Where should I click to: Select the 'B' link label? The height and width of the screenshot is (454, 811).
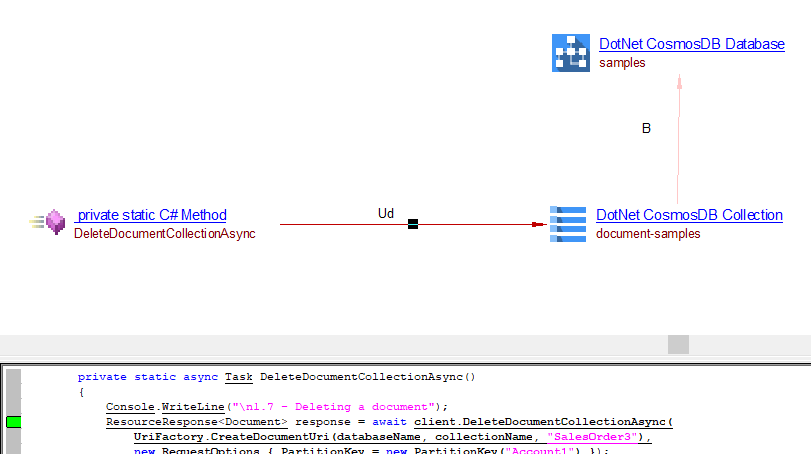646,128
